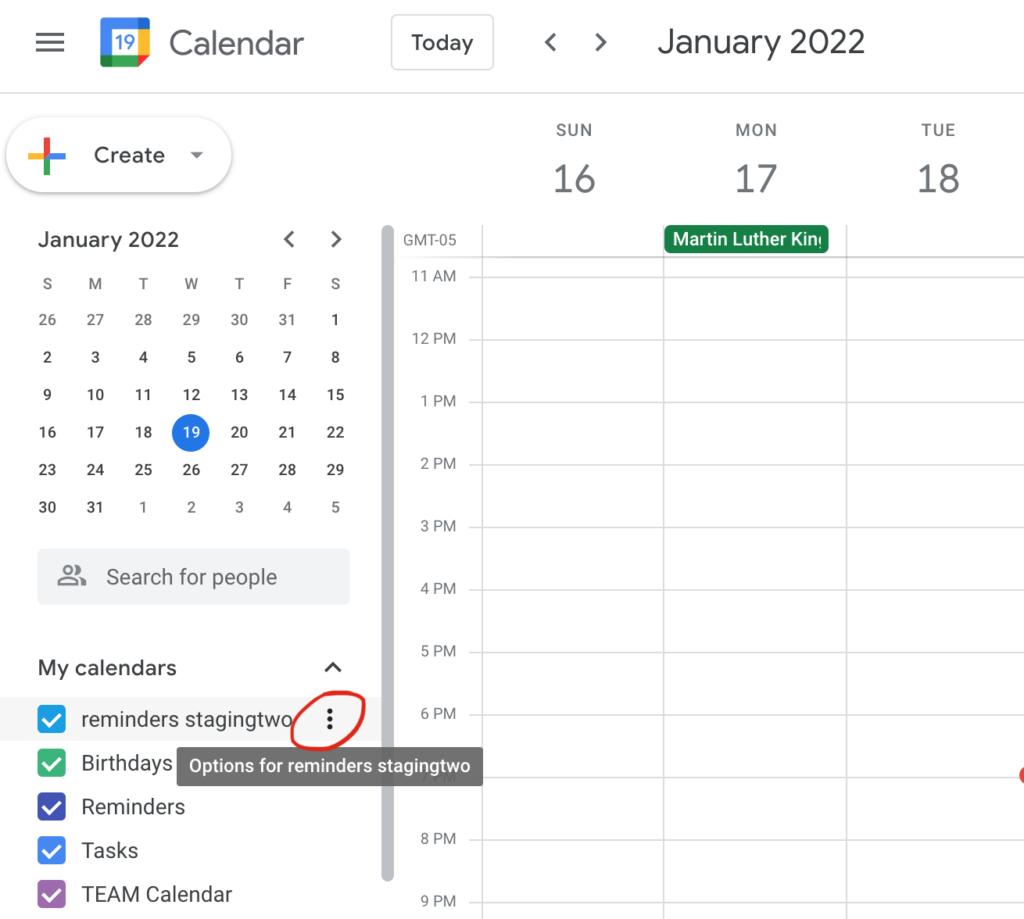Open the main hamburger menu

click(x=49, y=42)
